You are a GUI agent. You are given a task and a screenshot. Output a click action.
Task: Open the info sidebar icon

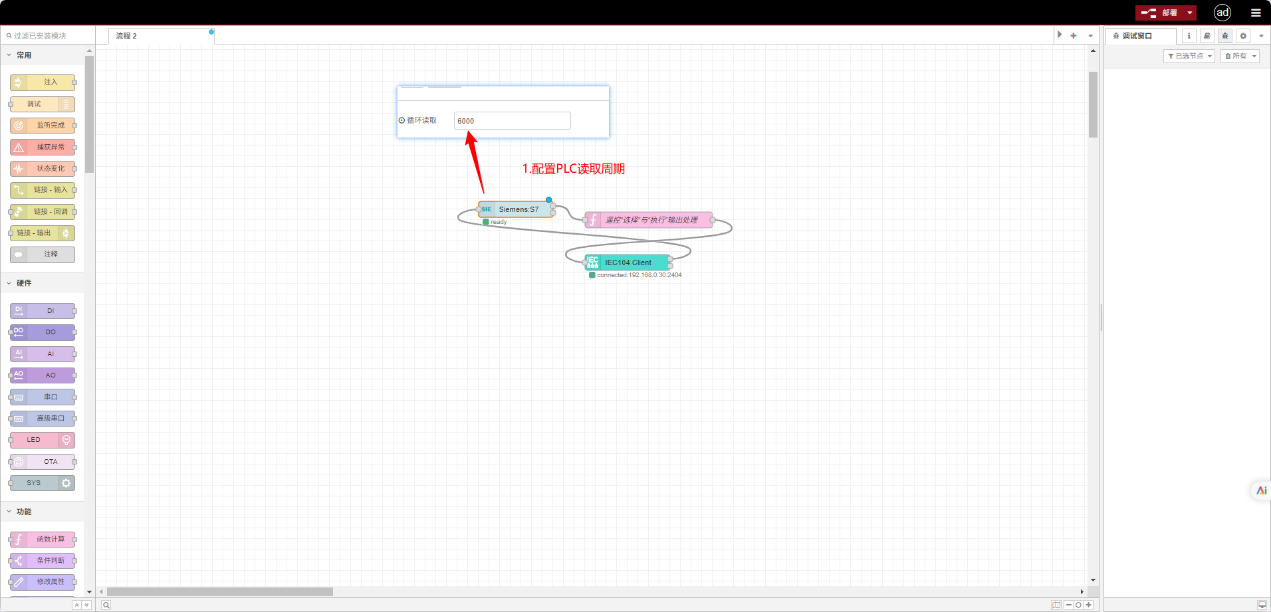click(x=1189, y=36)
